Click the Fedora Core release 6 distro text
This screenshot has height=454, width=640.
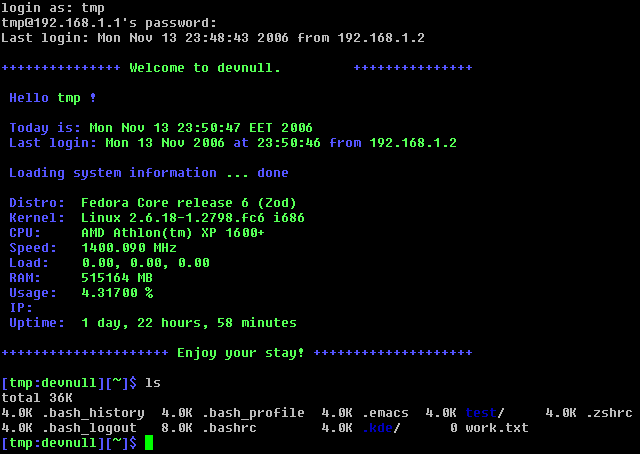tap(188, 203)
